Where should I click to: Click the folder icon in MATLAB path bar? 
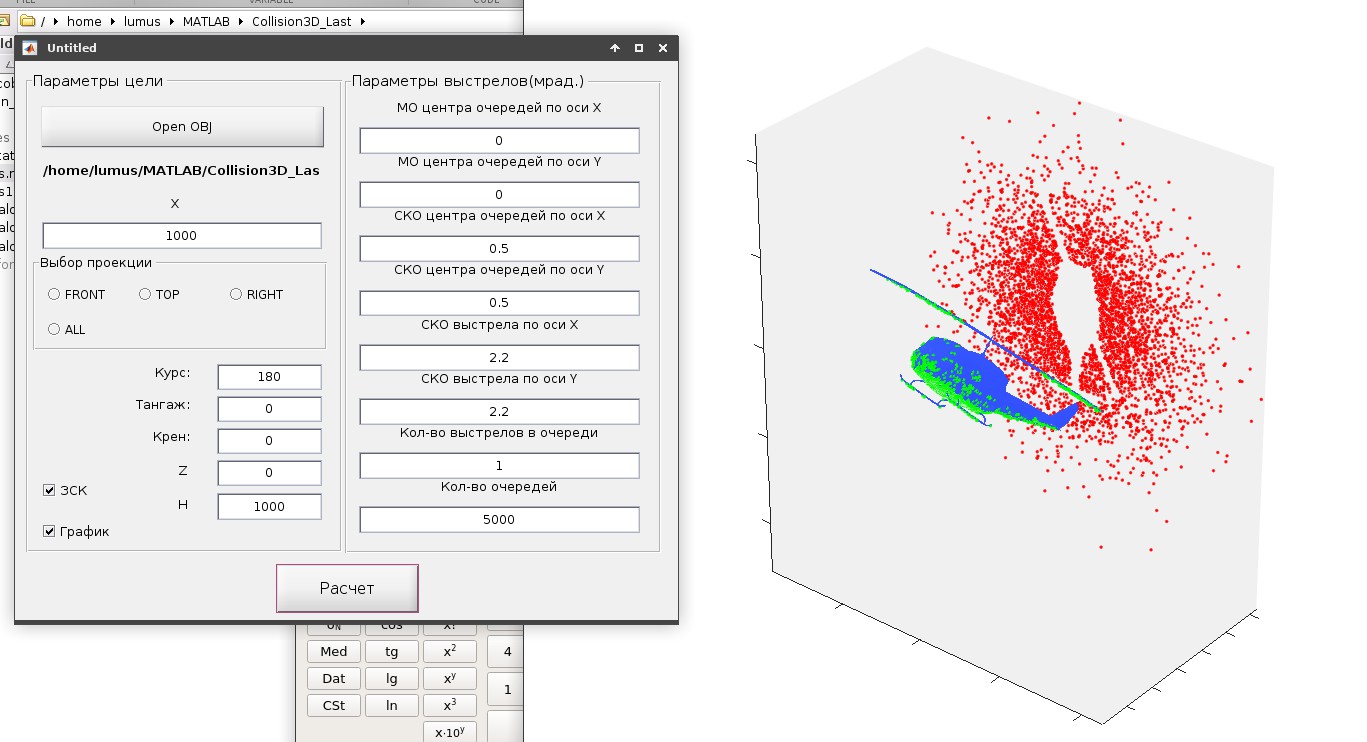(x=28, y=21)
